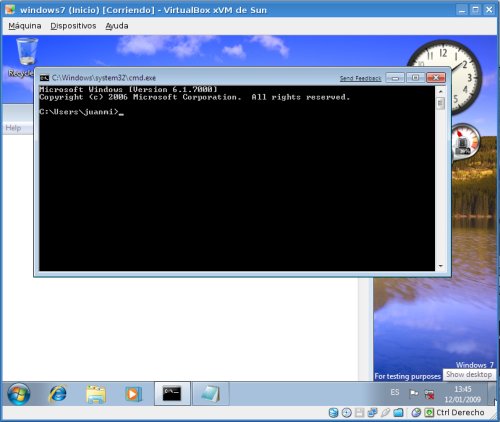Image resolution: width=500 pixels, height=422 pixels.
Task: Minimize the cmd.exe window
Action: 395,78
